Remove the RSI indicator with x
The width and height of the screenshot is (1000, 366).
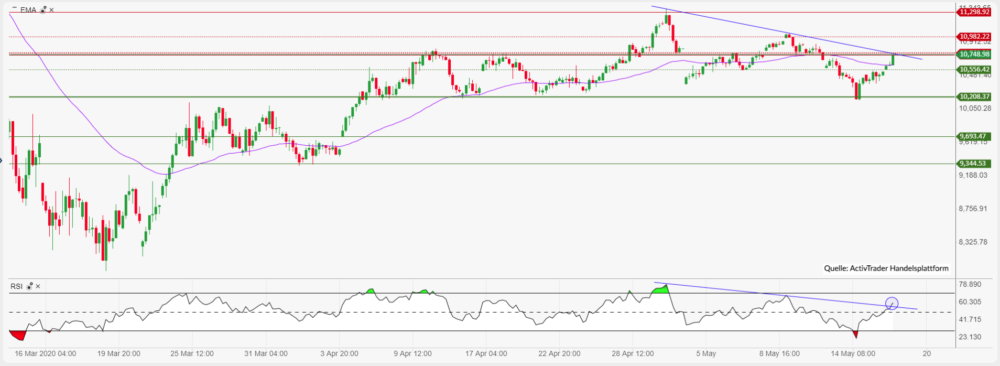[38, 286]
